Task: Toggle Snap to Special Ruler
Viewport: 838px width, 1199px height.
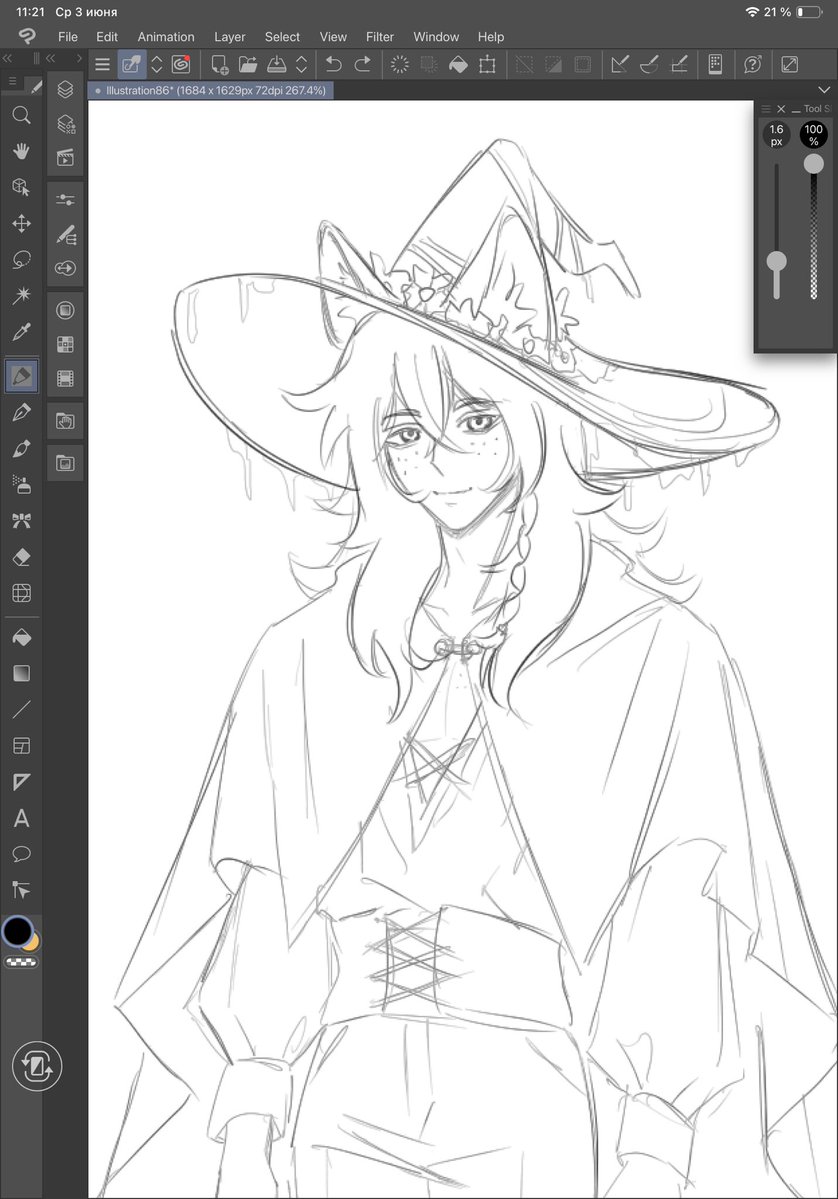Action: tap(649, 64)
